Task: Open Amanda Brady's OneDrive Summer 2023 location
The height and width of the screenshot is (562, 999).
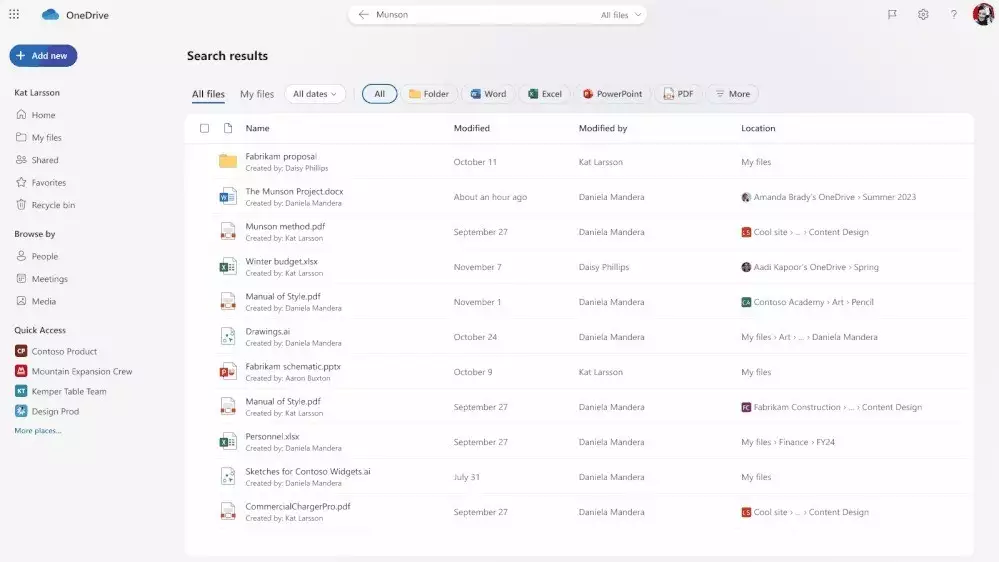Action: pos(828,197)
